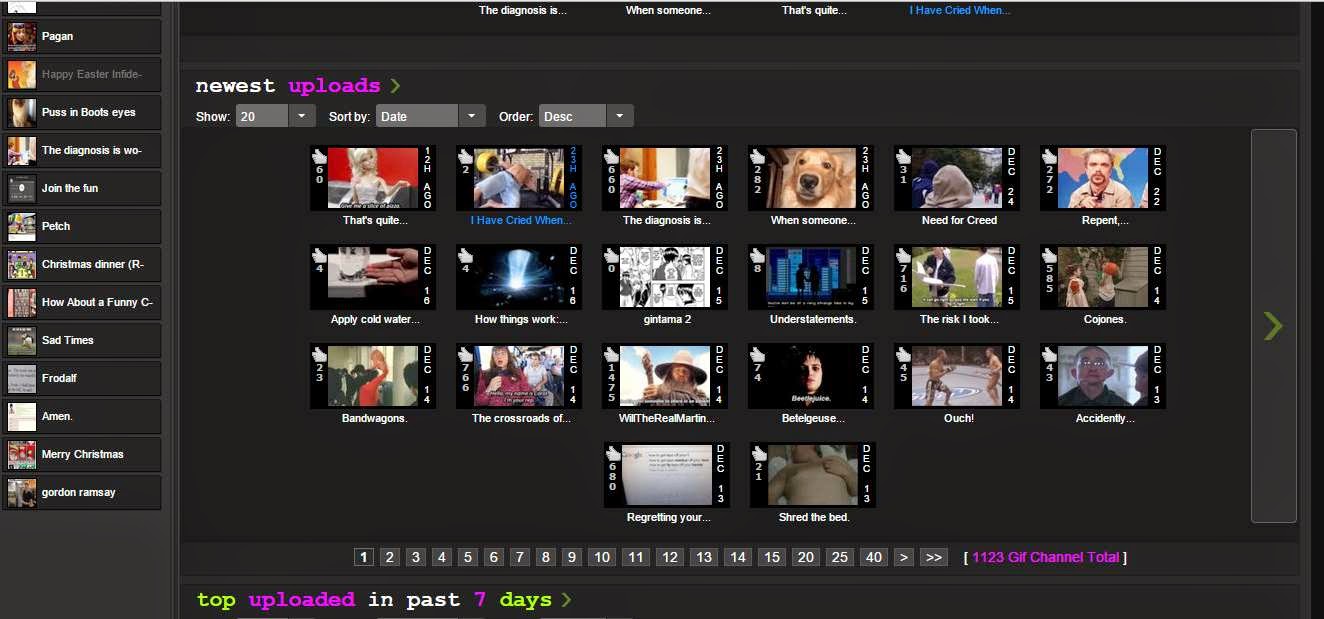The height and width of the screenshot is (619, 1324).
Task: Click green arrow beside newest uploads heading
Action: point(395,86)
